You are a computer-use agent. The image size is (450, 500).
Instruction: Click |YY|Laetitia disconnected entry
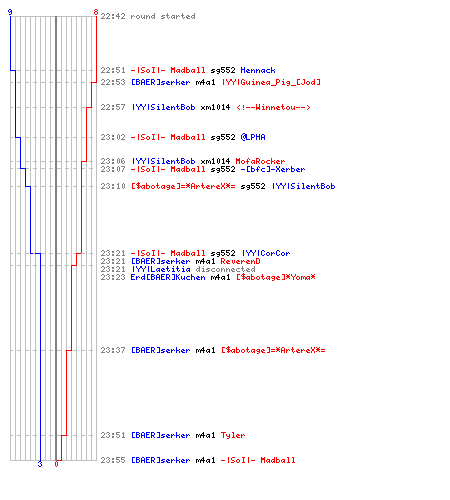pyautogui.click(x=193, y=269)
